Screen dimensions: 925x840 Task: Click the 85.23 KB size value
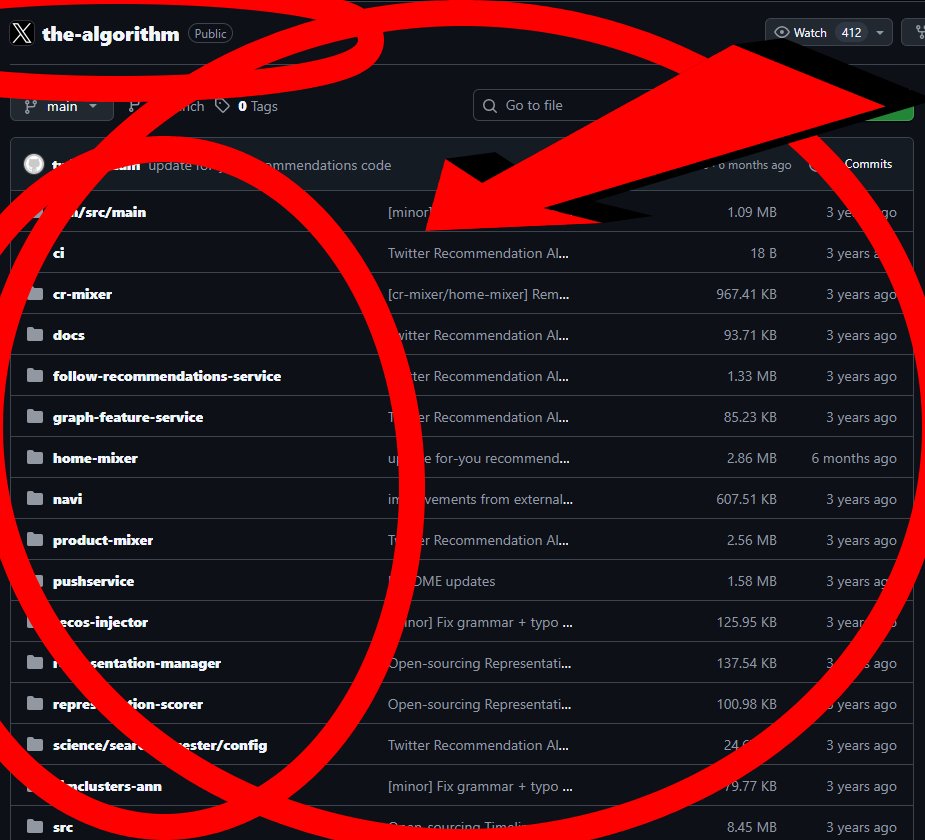[x=750, y=417]
